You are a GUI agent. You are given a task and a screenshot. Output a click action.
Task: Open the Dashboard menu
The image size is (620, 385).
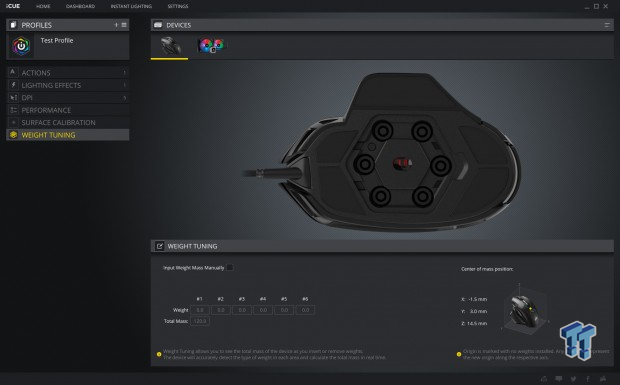click(80, 6)
